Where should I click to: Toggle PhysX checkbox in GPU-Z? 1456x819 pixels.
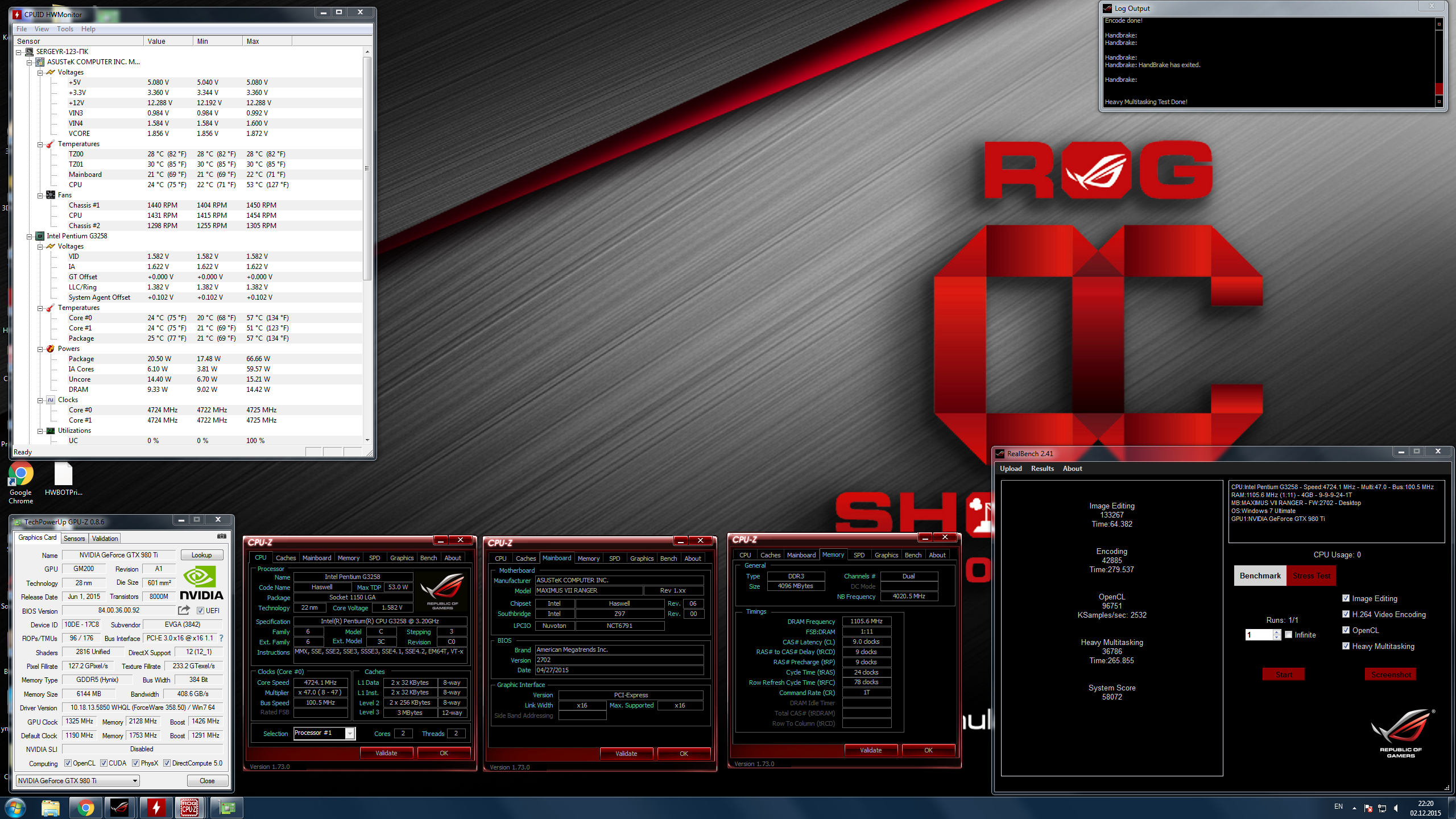[x=135, y=763]
